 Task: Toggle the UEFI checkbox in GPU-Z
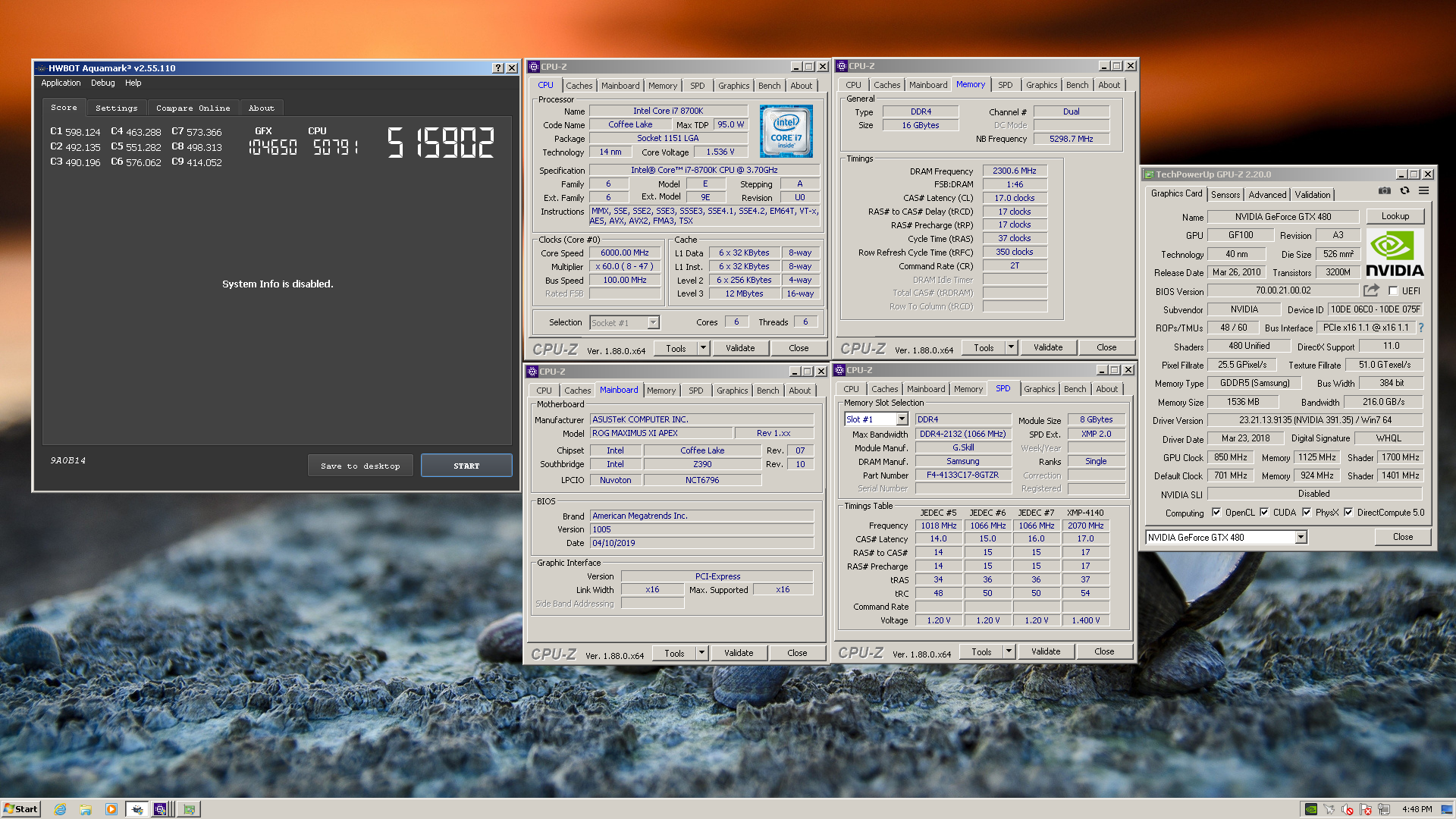[x=1393, y=290]
